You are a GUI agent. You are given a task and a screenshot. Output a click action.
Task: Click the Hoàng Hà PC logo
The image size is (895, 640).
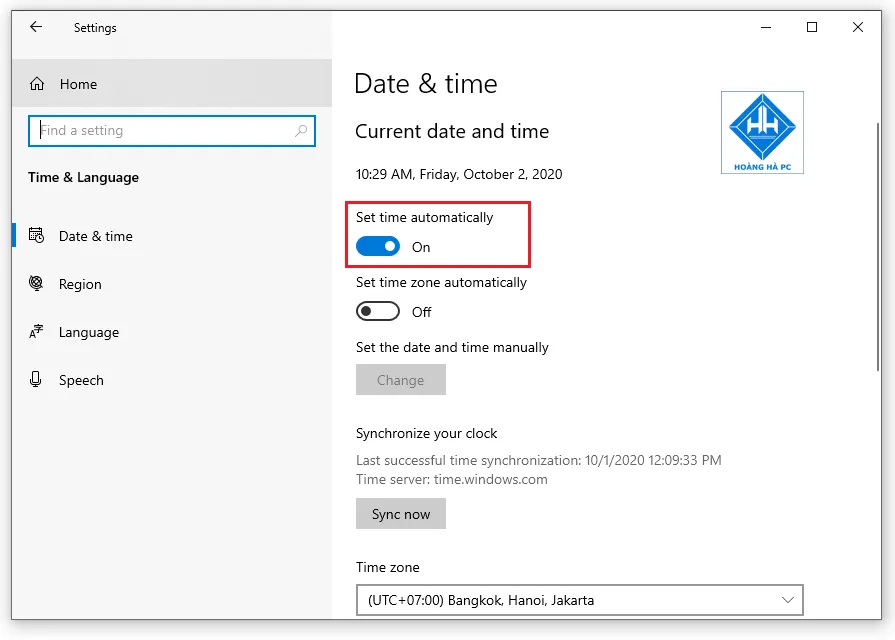point(762,132)
